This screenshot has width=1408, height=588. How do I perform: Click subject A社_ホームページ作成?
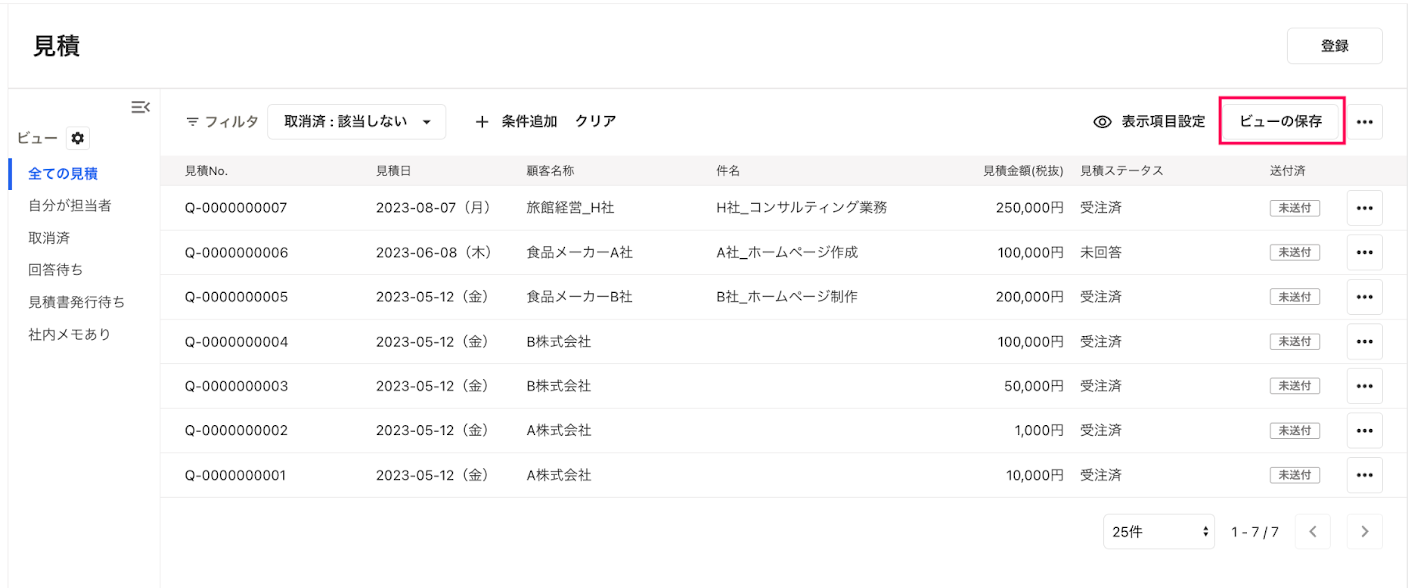[787, 252]
